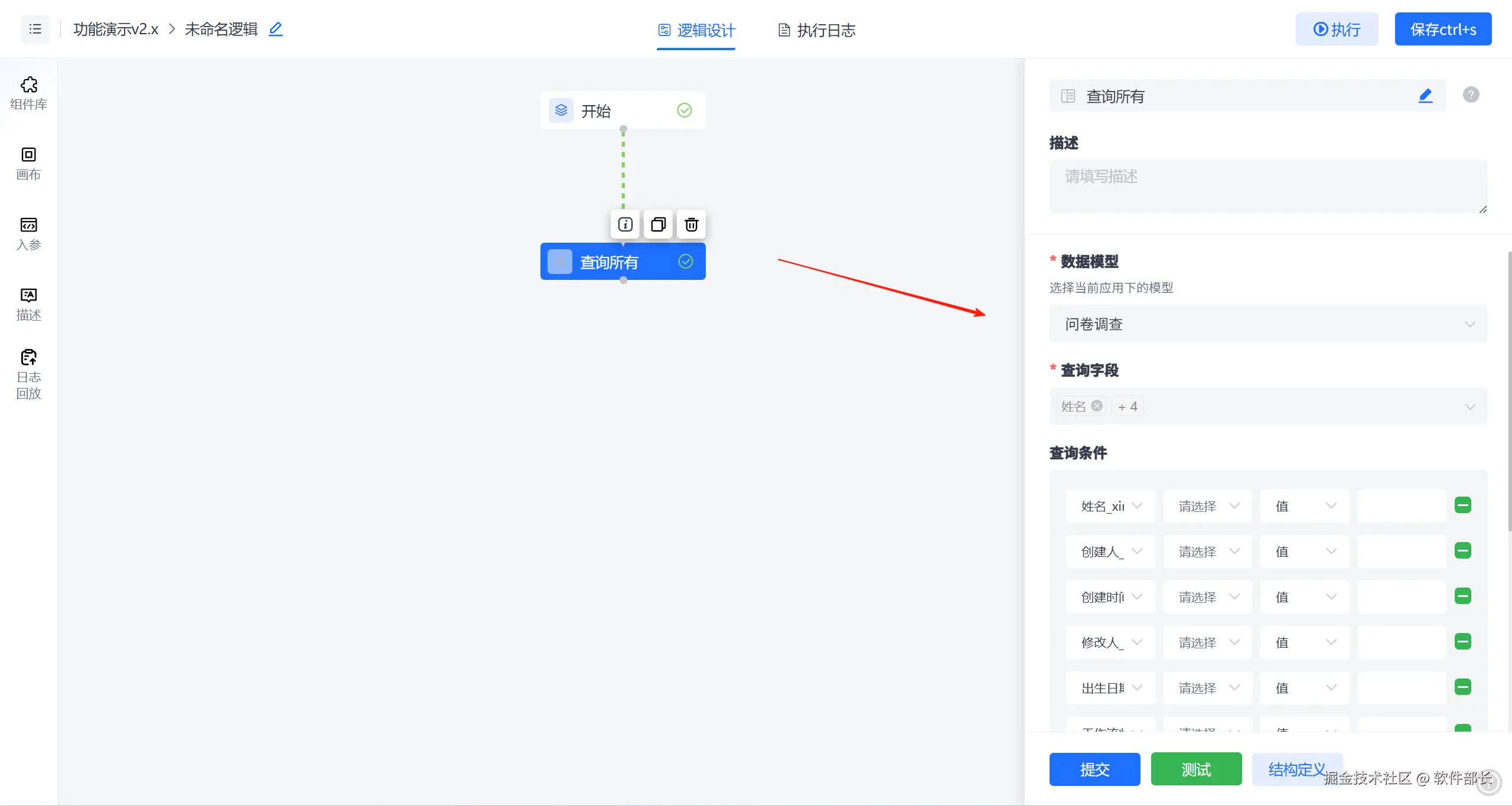Toggle the top-left menu list button
The width and height of the screenshot is (1512, 806).
pos(35,29)
